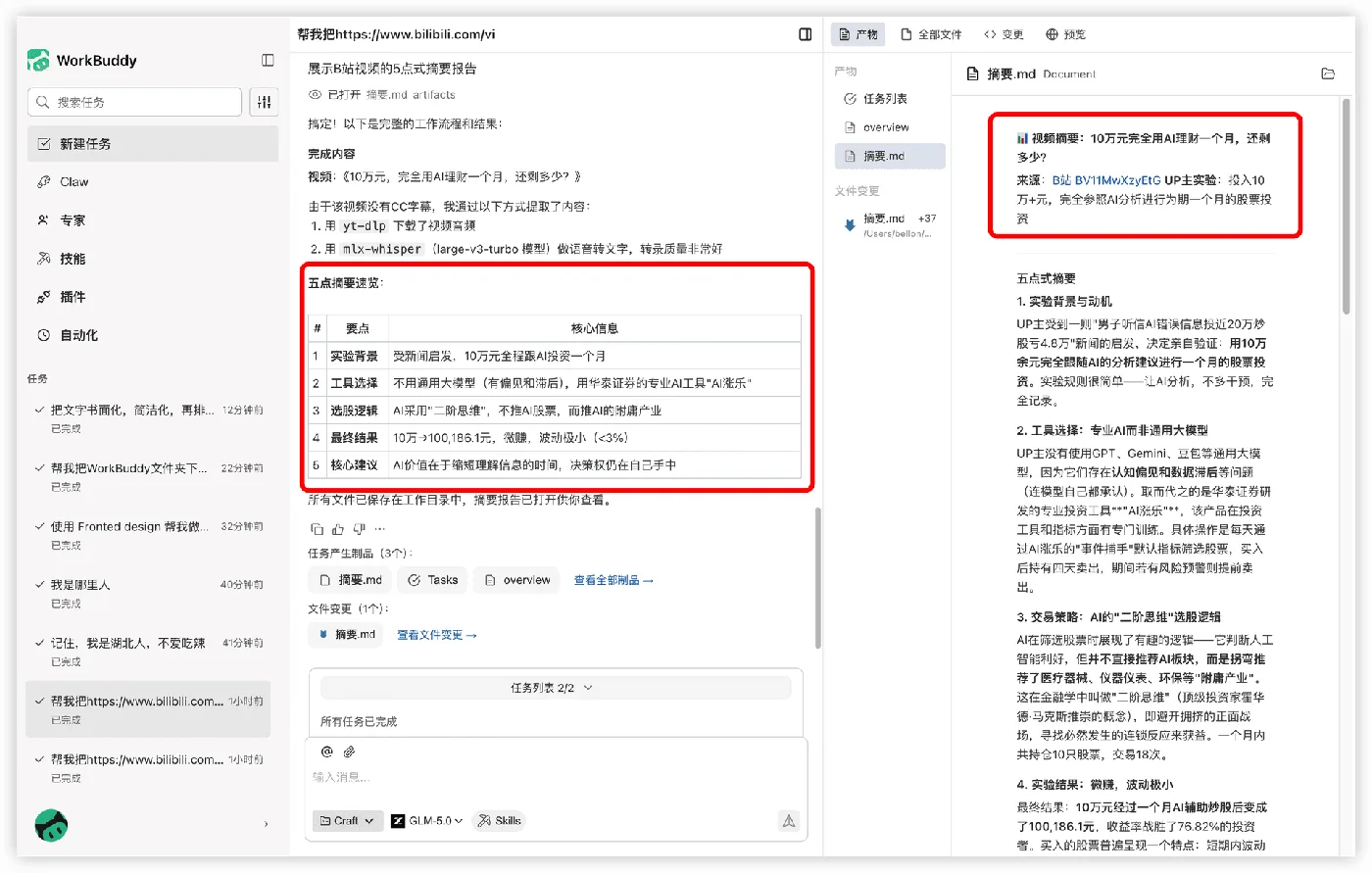Copy the assistant reply

pos(317,529)
